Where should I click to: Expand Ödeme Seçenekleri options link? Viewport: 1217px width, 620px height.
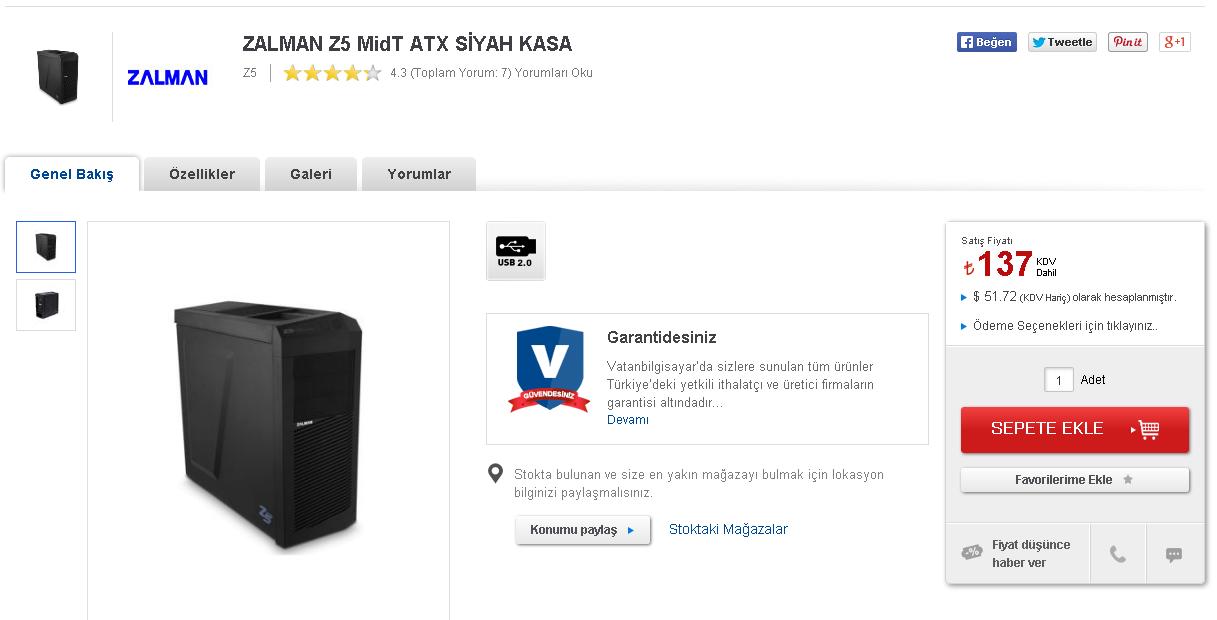coord(1065,326)
